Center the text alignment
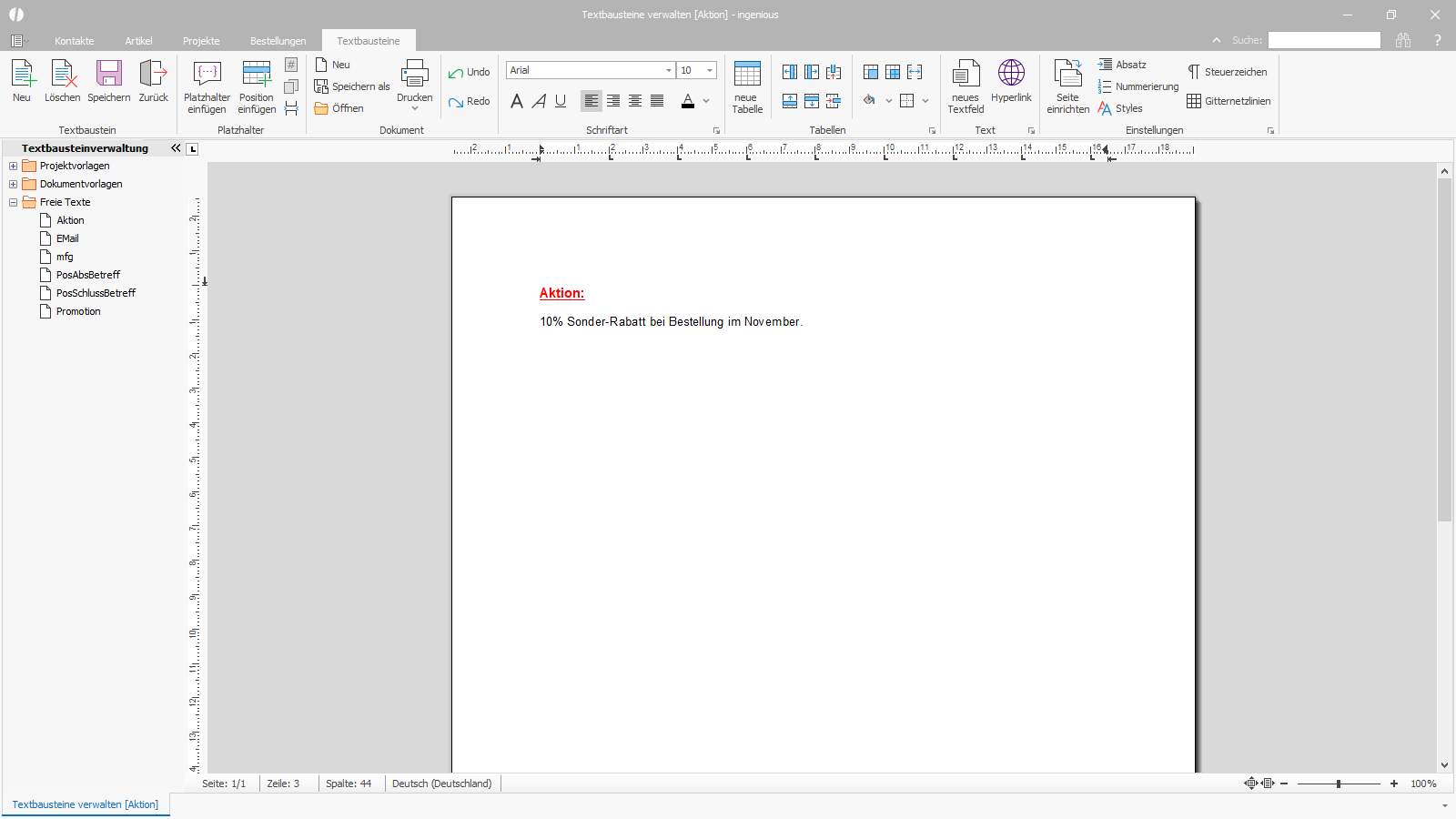 [635, 101]
